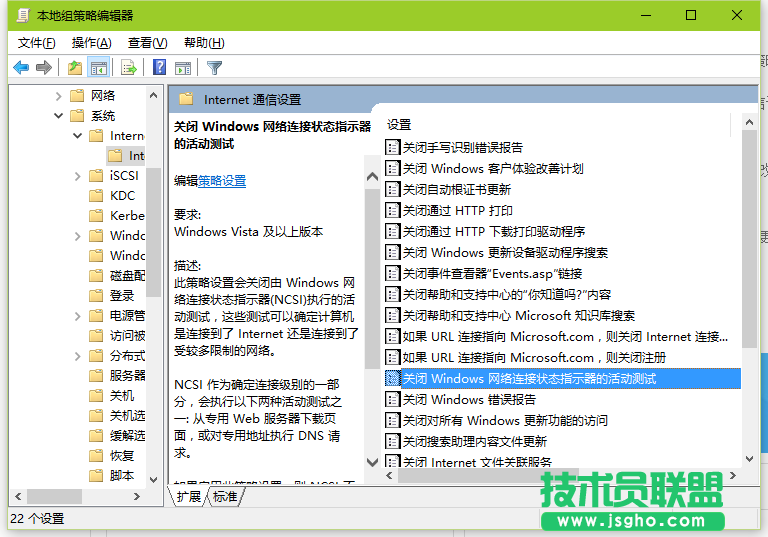Click the 脚本 folder icon

click(x=96, y=475)
